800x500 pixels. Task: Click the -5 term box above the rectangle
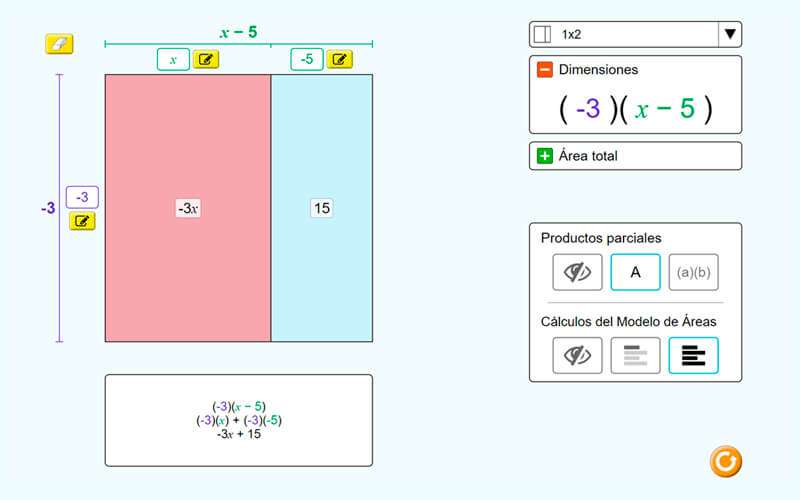[x=307, y=59]
